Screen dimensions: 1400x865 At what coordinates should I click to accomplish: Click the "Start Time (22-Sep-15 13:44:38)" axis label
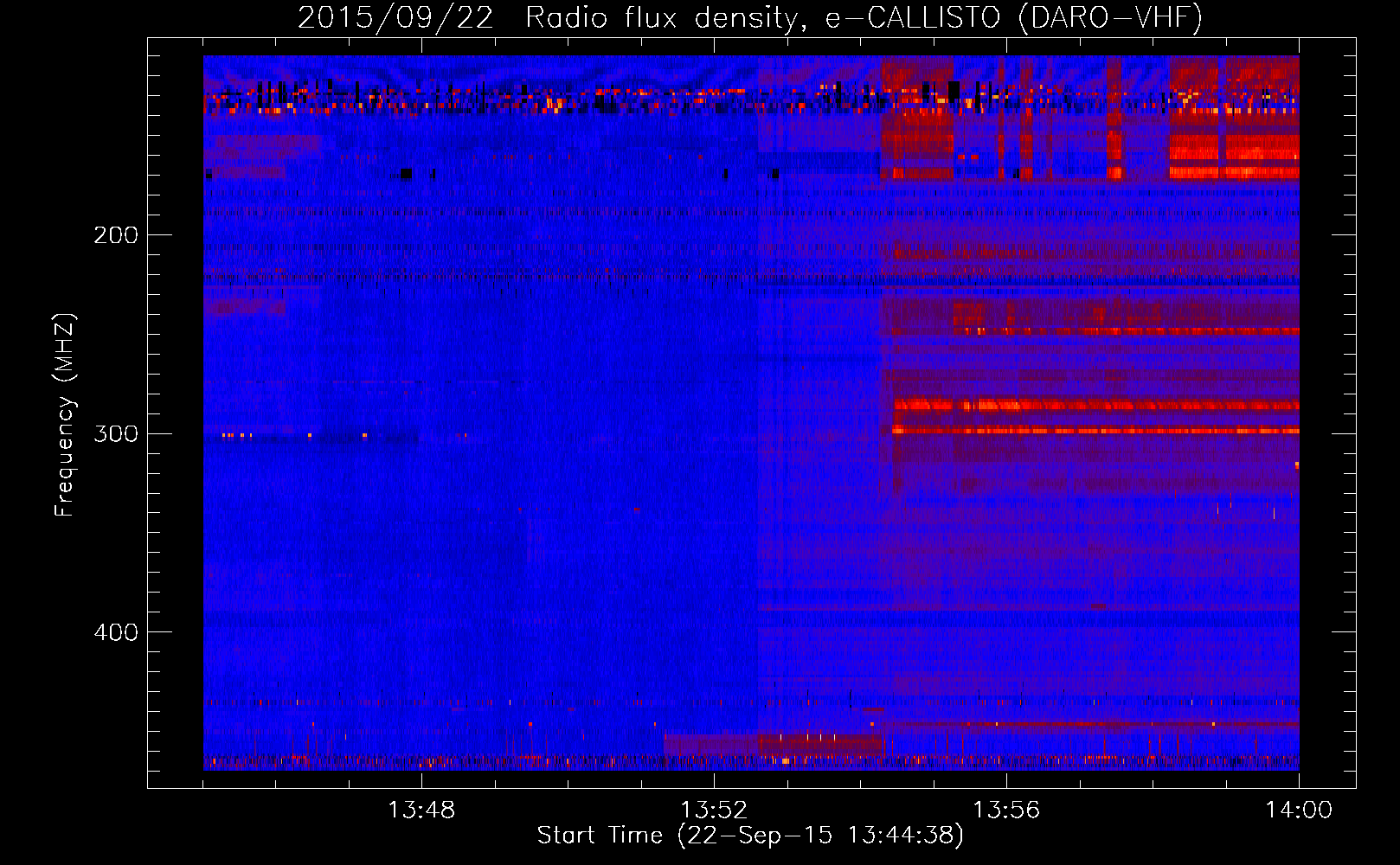(x=750, y=836)
